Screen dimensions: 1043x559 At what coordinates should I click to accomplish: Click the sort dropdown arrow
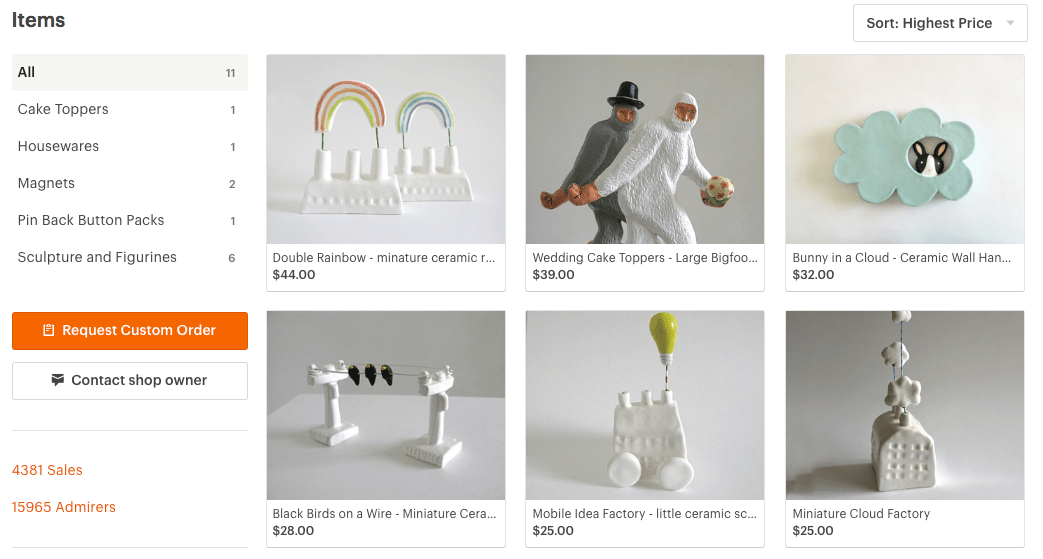[1010, 23]
